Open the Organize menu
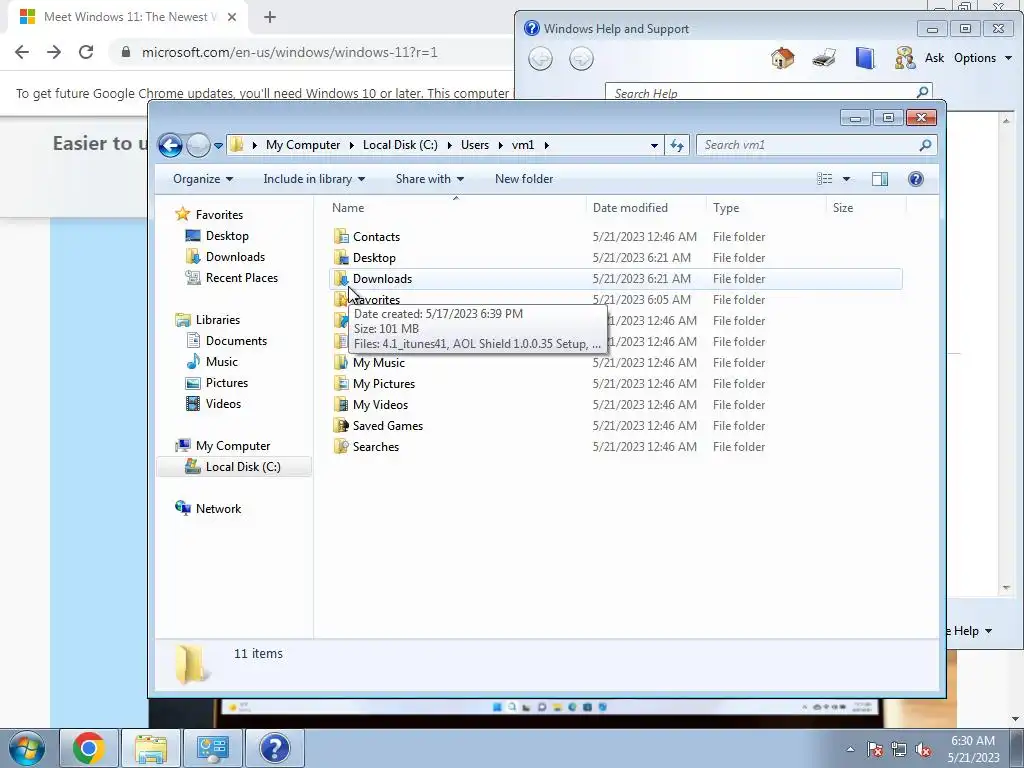Screen dimensions: 1024x768 (202, 179)
